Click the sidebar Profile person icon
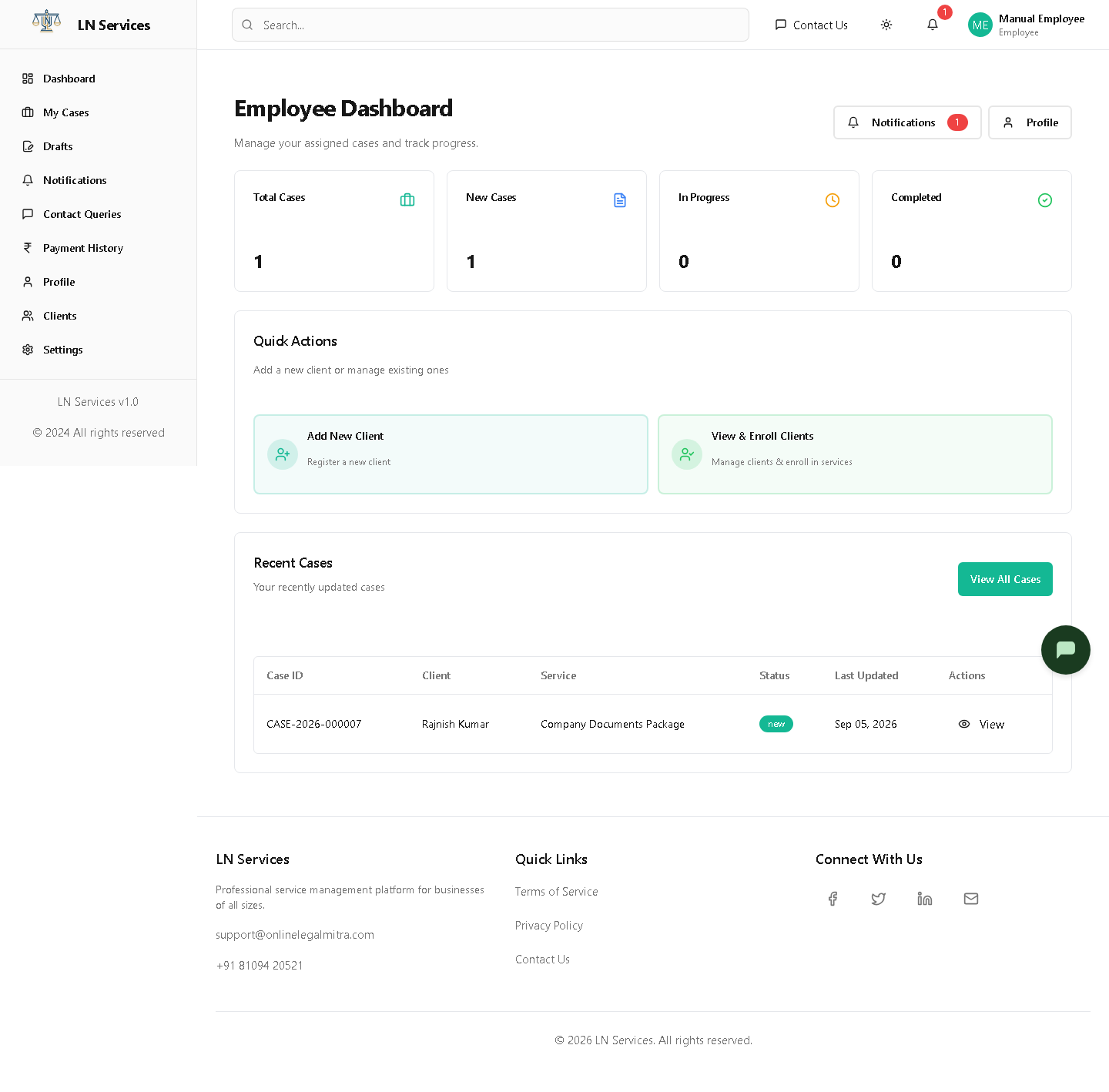The height and width of the screenshot is (1092, 1109). pos(28,282)
